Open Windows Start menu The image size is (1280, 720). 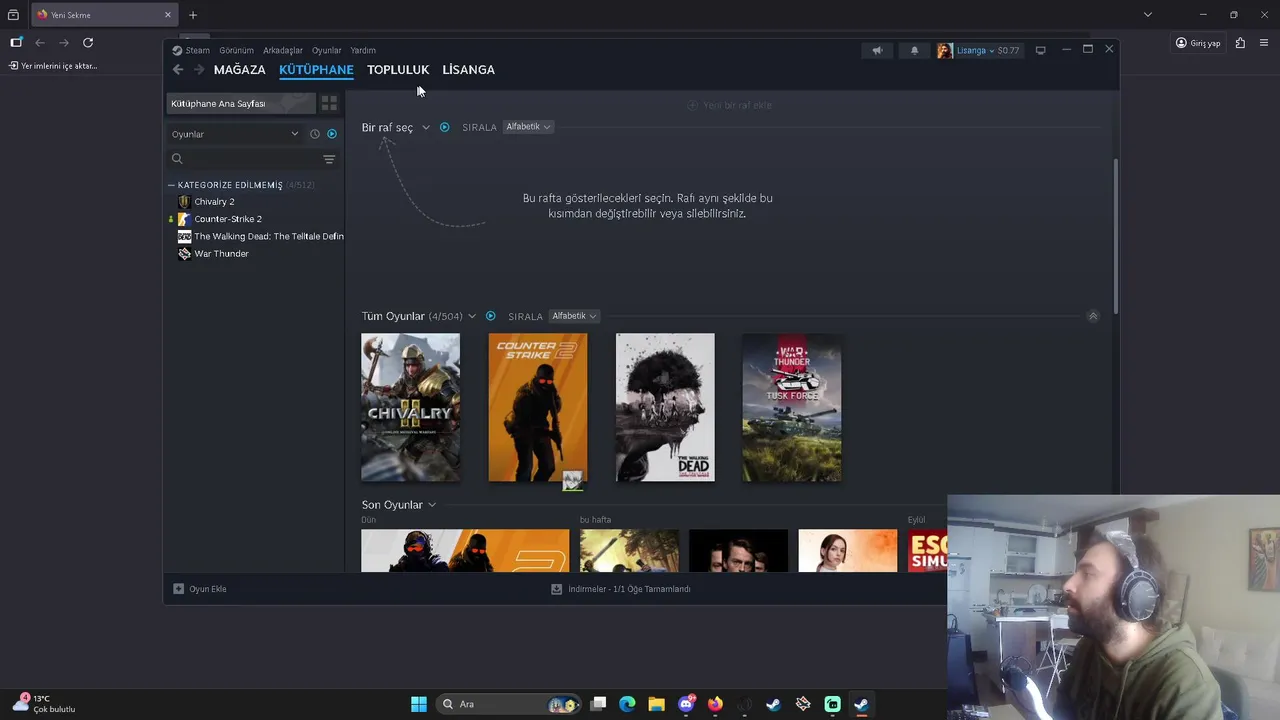419,704
